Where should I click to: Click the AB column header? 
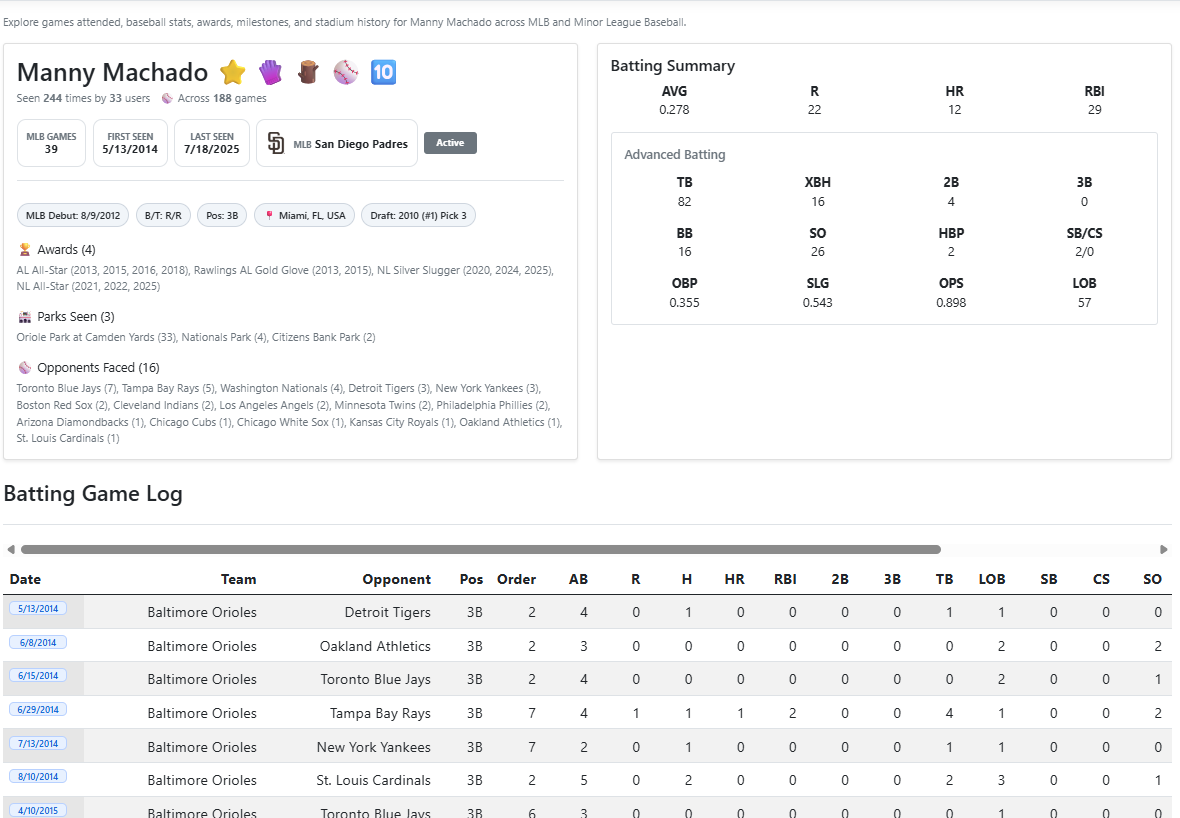pyautogui.click(x=578, y=579)
